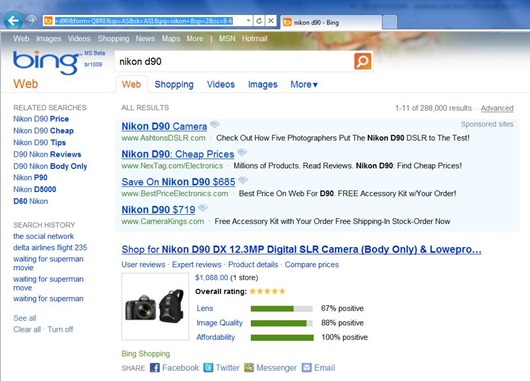Open the Expert reviews link
The width and height of the screenshot is (530, 381).
197,264
